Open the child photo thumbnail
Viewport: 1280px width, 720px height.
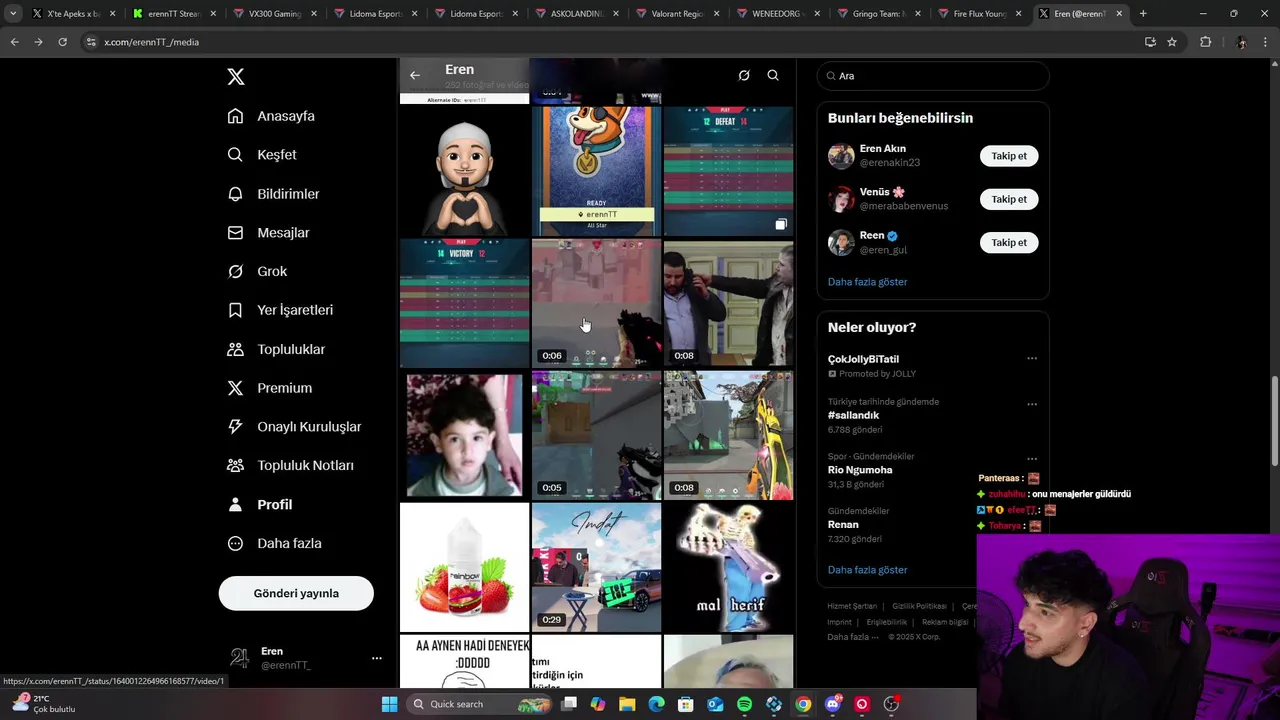[x=464, y=435]
